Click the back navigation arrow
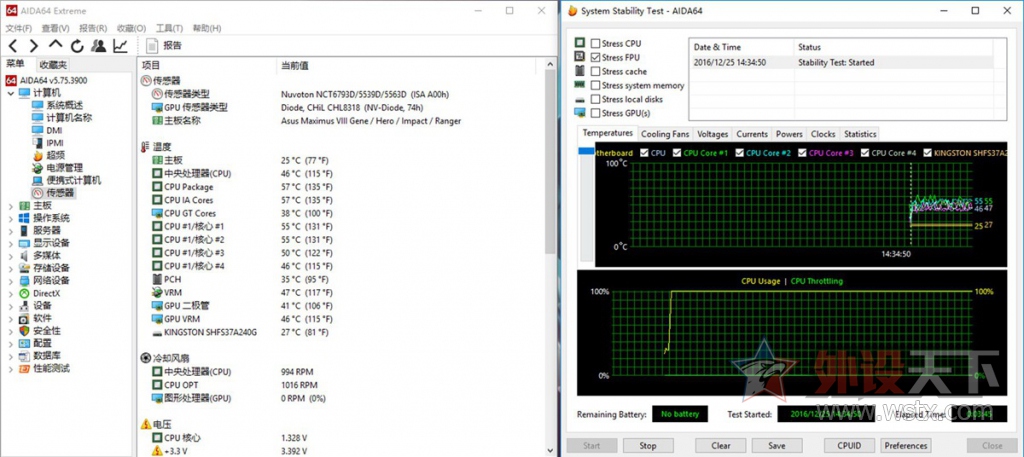The image size is (1024, 457). tap(13, 46)
